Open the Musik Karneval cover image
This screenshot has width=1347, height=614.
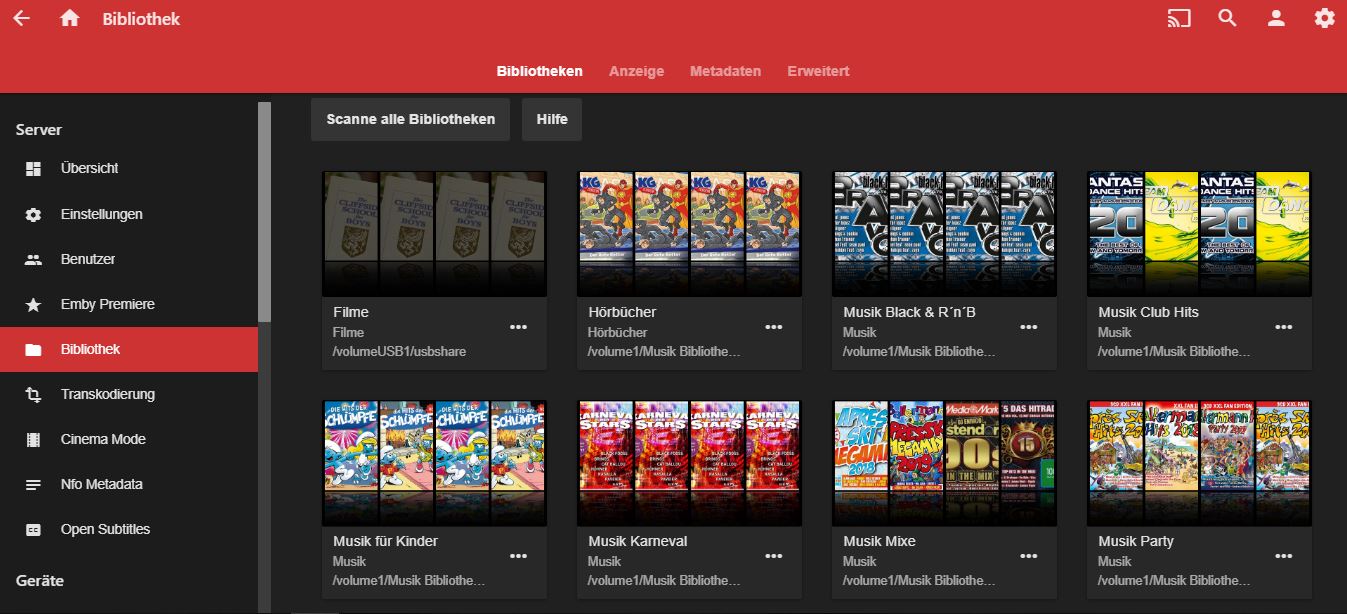coord(689,463)
